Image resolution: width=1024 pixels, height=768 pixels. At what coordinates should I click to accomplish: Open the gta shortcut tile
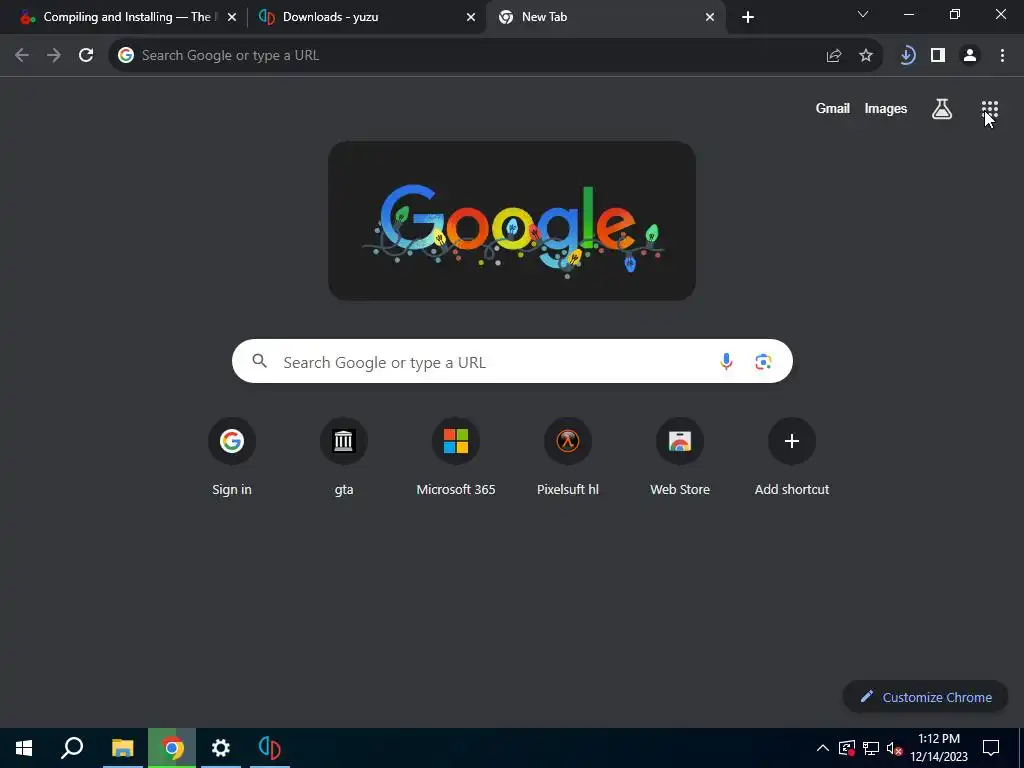pos(344,457)
